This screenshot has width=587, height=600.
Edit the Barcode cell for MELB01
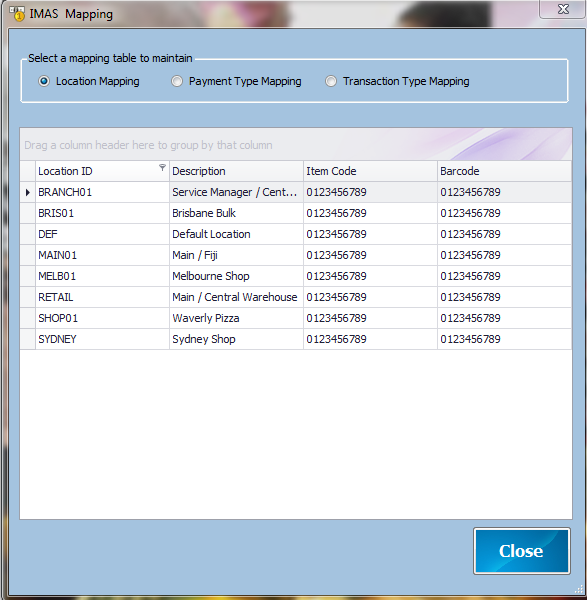pyautogui.click(x=504, y=276)
